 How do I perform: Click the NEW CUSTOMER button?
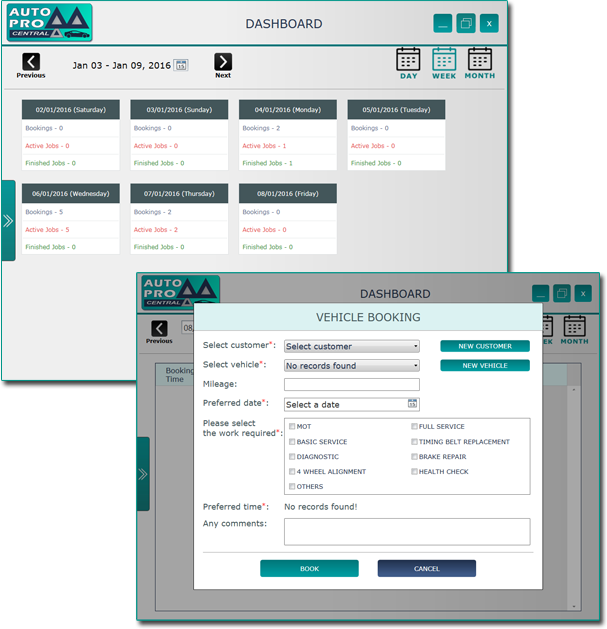(485, 346)
